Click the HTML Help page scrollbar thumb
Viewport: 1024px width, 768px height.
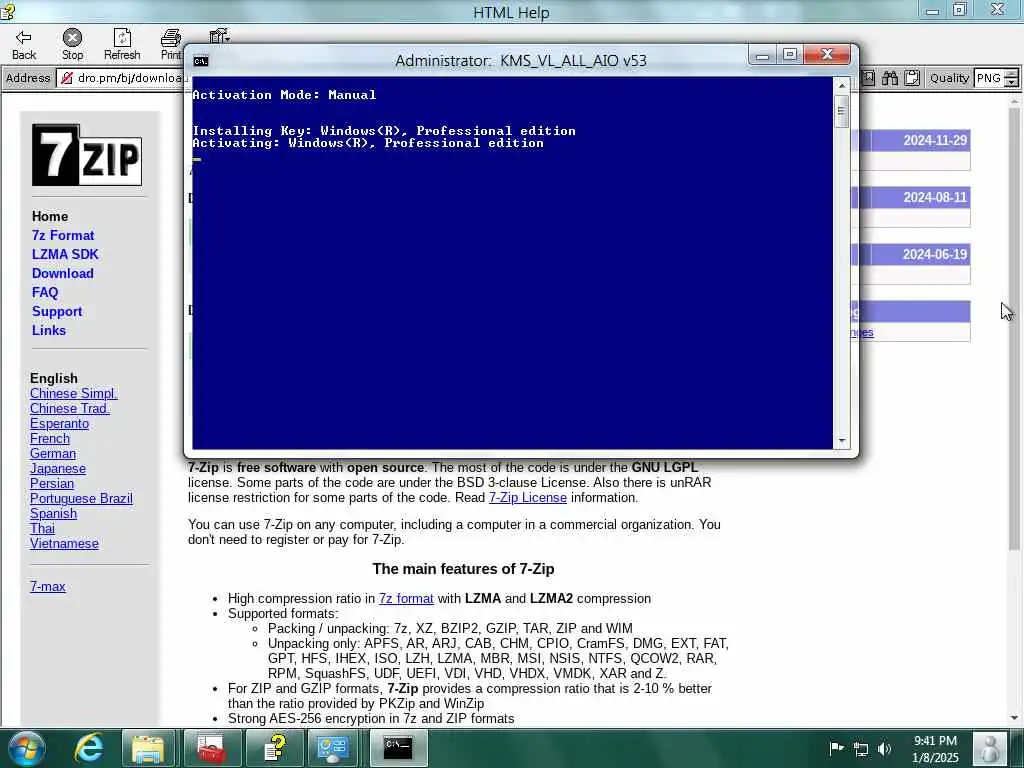tap(1014, 330)
